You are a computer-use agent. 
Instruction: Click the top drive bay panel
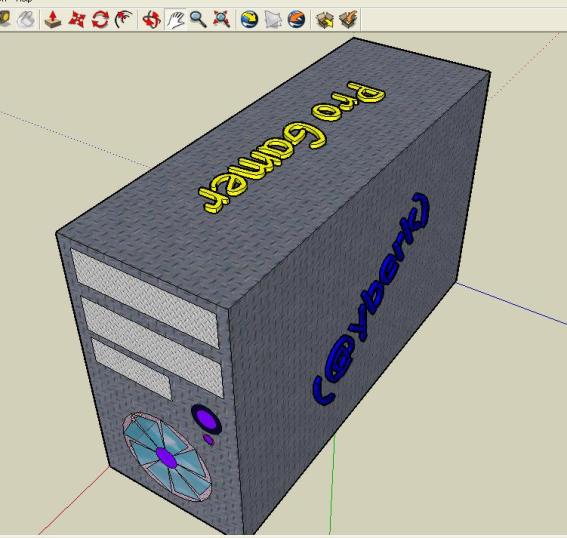pos(145,298)
